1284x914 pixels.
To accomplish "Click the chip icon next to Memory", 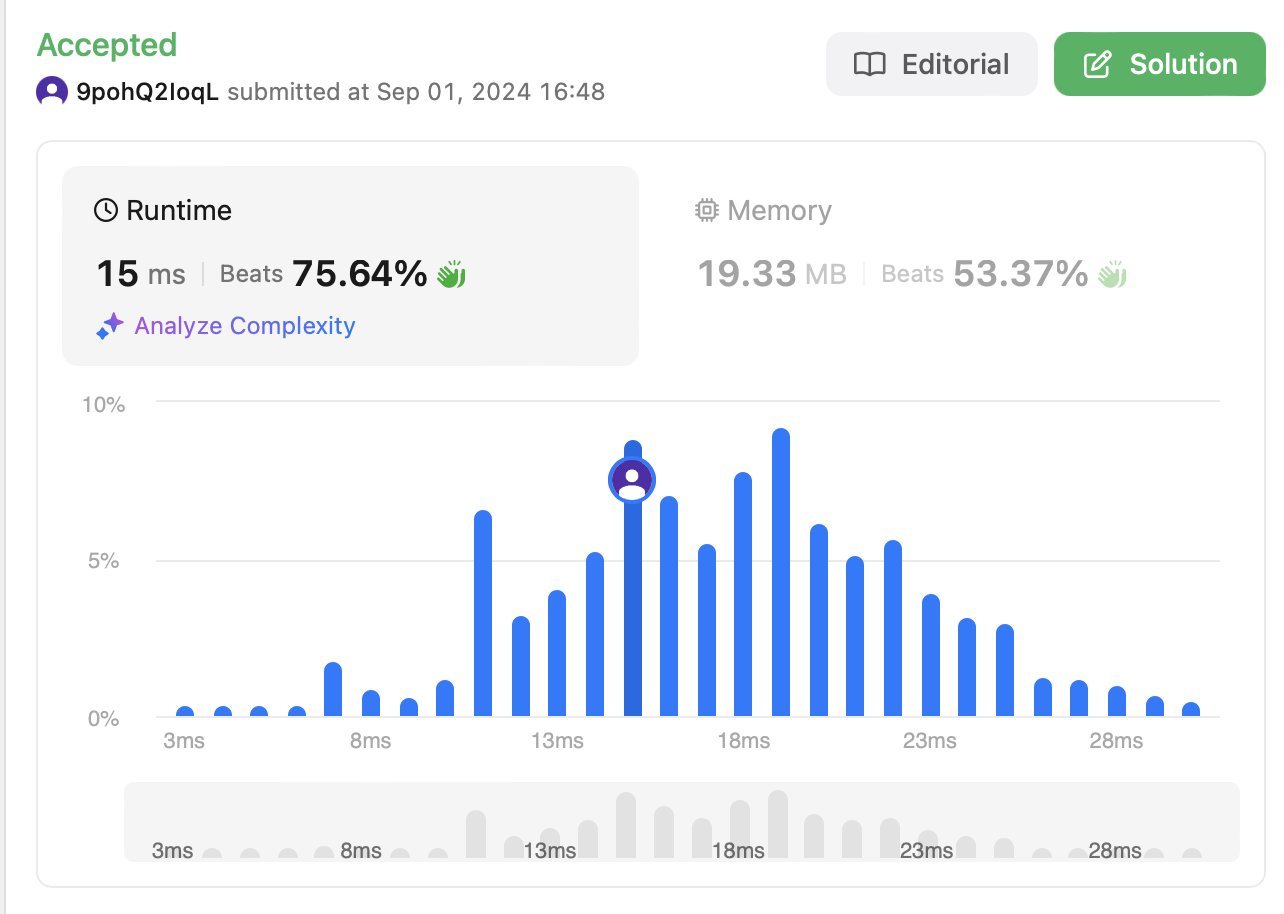I will pos(707,210).
